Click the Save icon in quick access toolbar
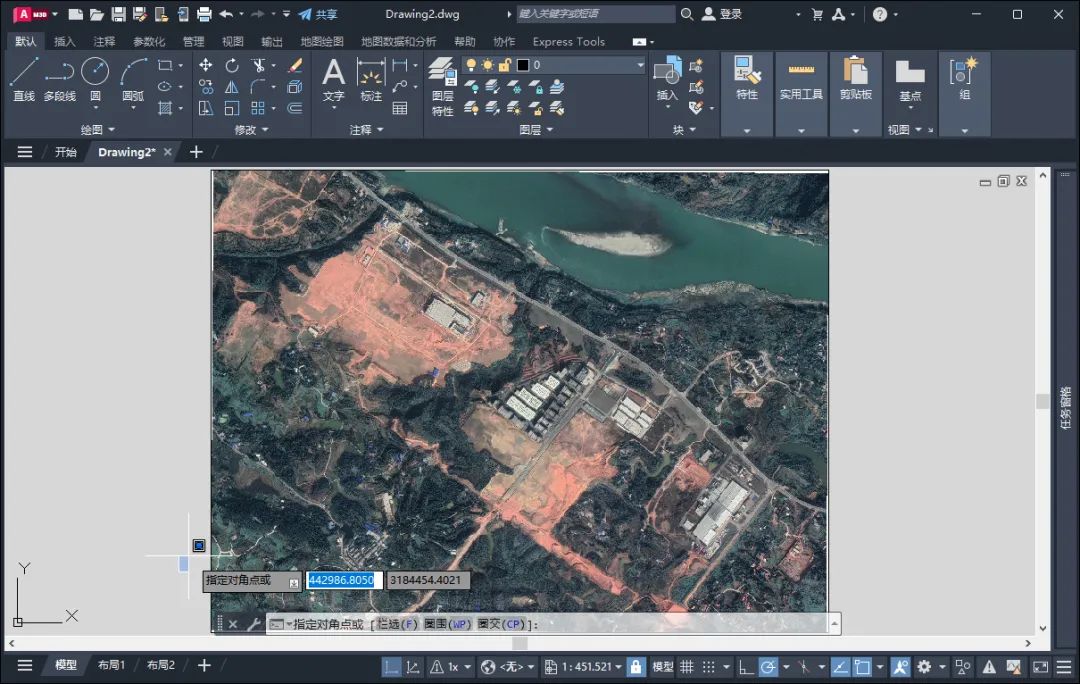This screenshot has height=684, width=1080. 118,14
